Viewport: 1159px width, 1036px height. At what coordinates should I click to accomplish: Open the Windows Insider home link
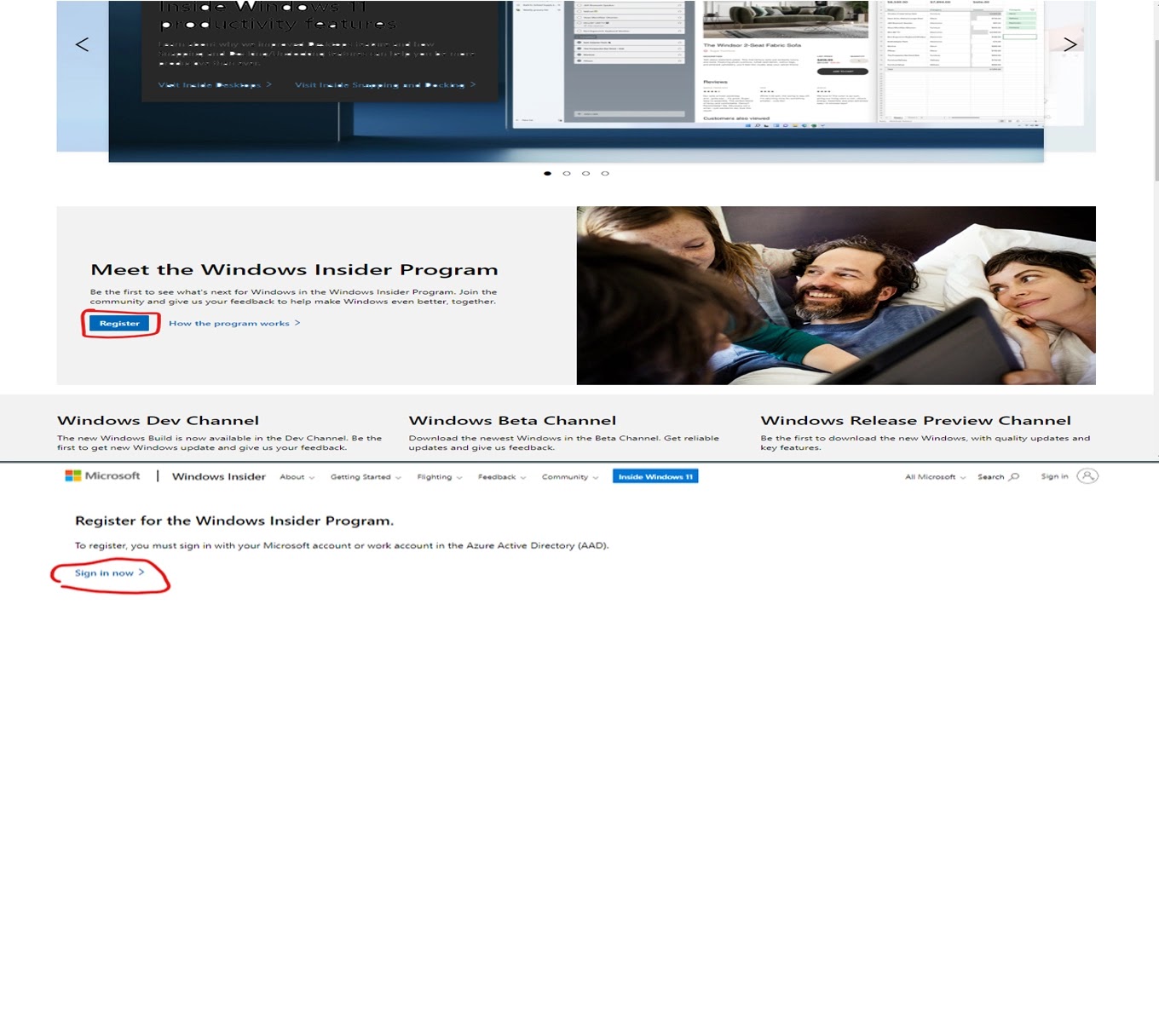219,476
